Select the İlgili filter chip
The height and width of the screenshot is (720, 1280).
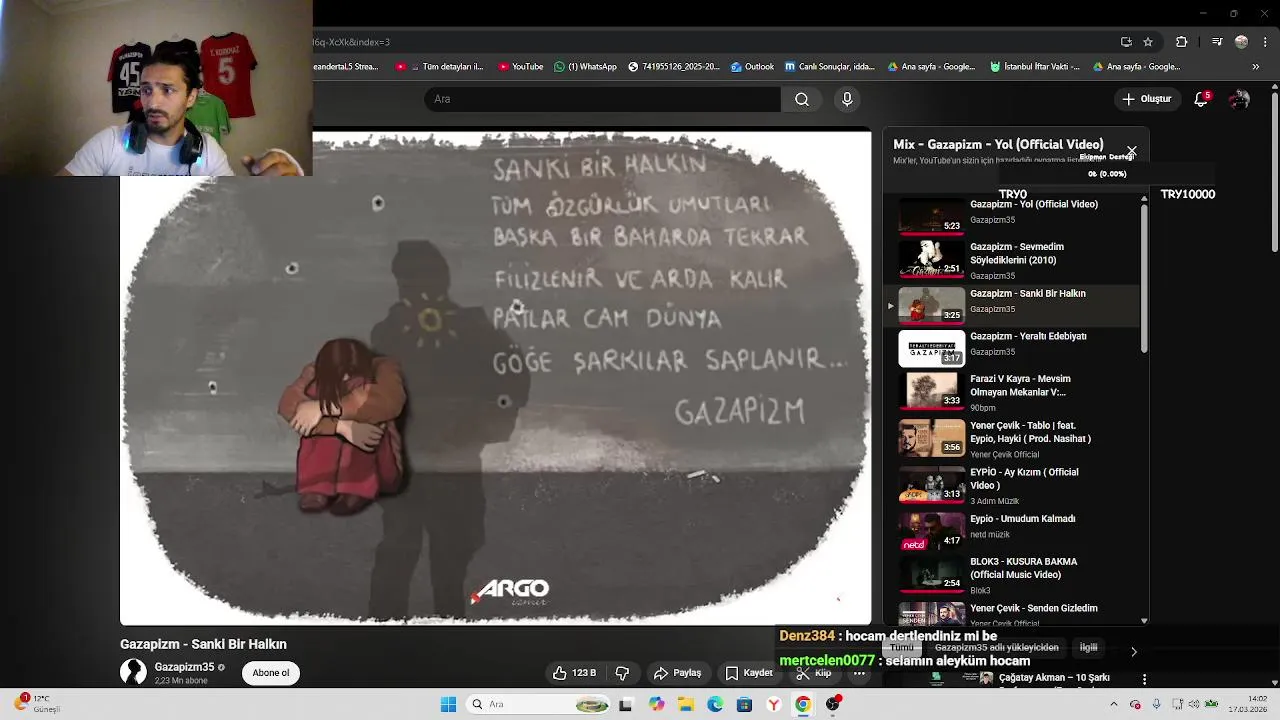click(1088, 647)
